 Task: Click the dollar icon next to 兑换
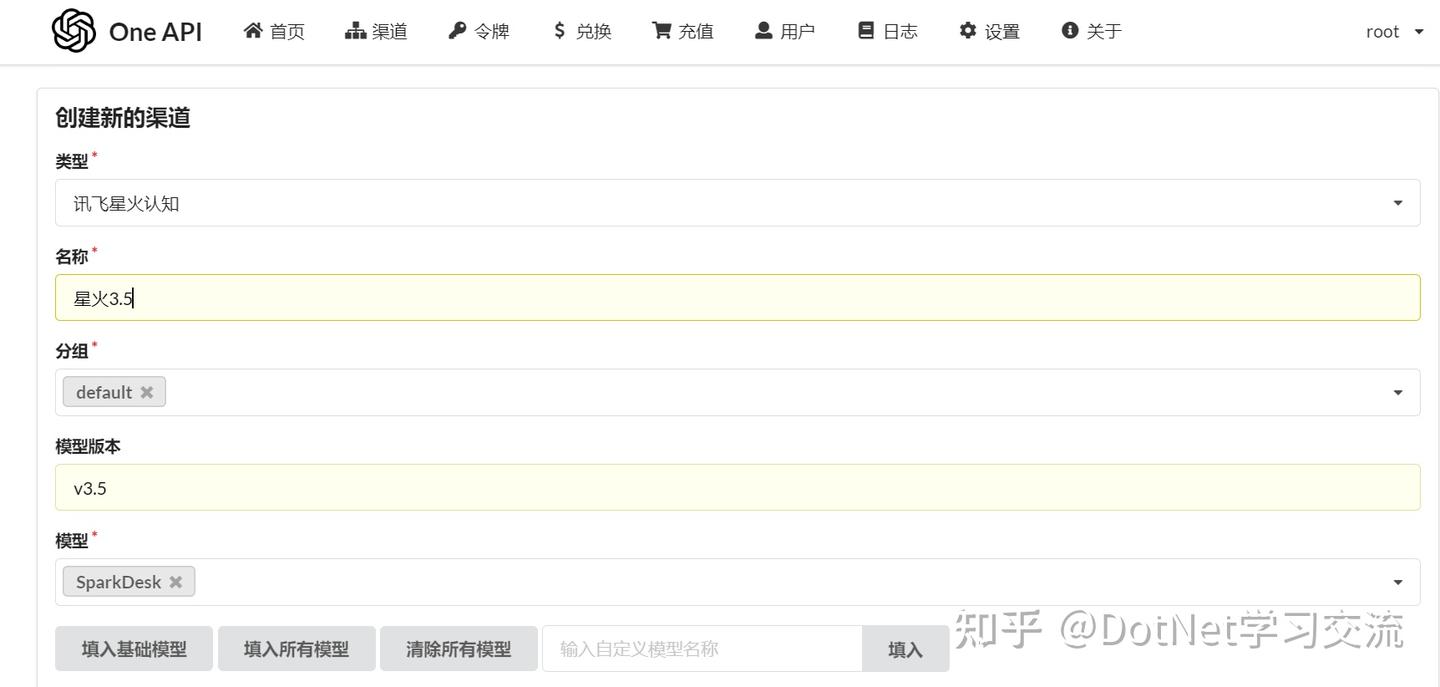560,30
